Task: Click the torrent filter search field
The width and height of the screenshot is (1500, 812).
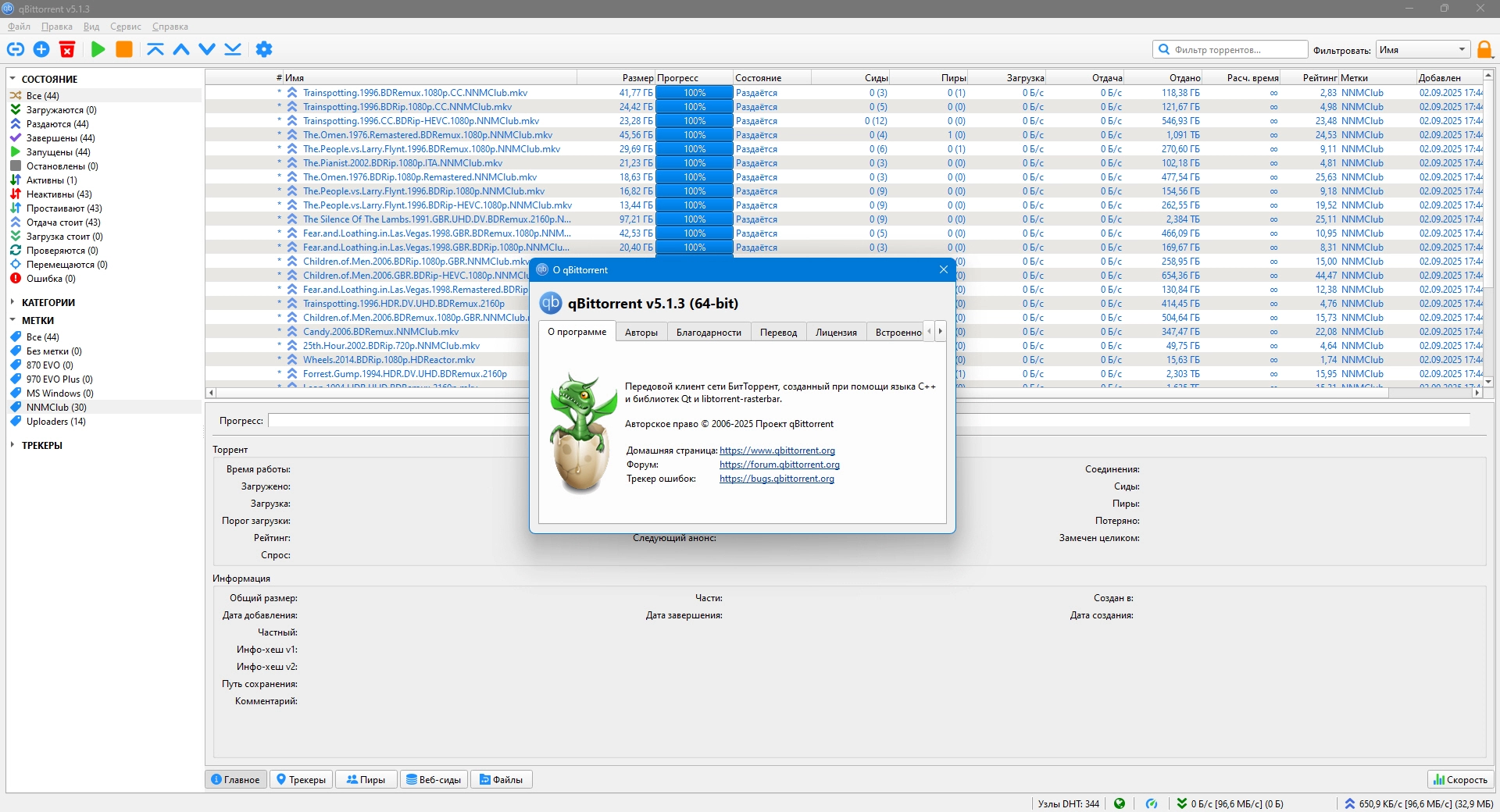Action: pyautogui.click(x=1230, y=50)
